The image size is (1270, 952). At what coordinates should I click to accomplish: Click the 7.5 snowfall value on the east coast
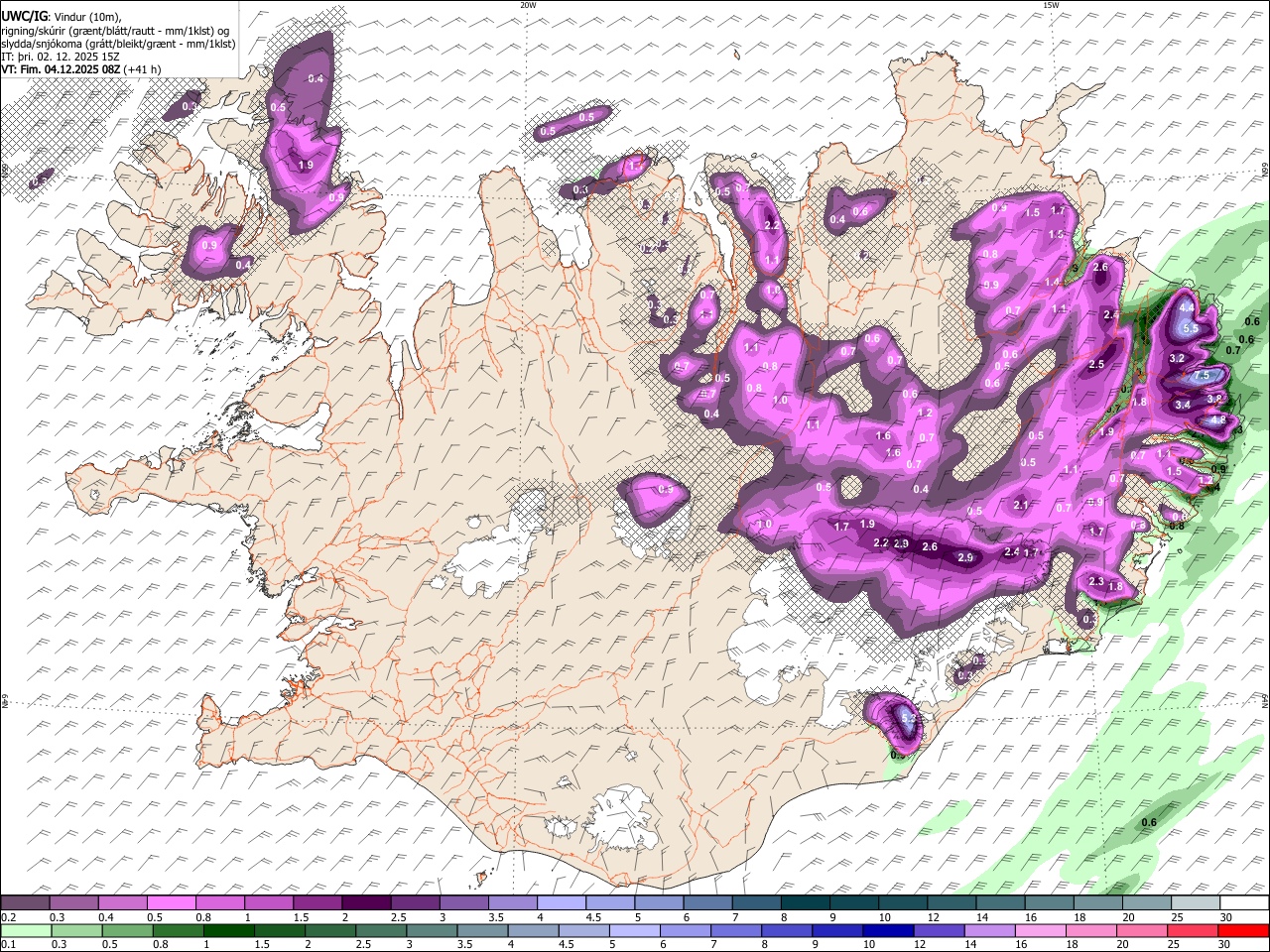click(1203, 376)
